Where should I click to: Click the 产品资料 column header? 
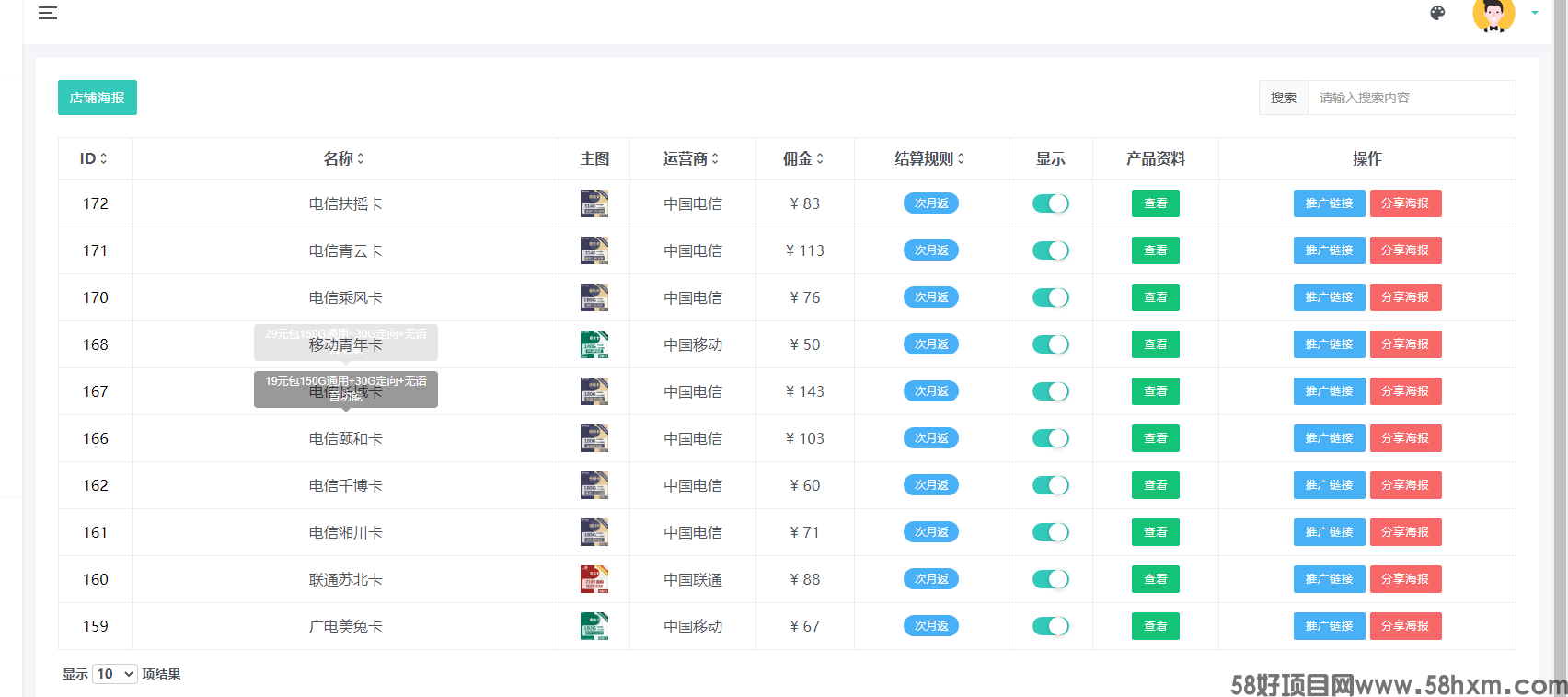click(1156, 158)
